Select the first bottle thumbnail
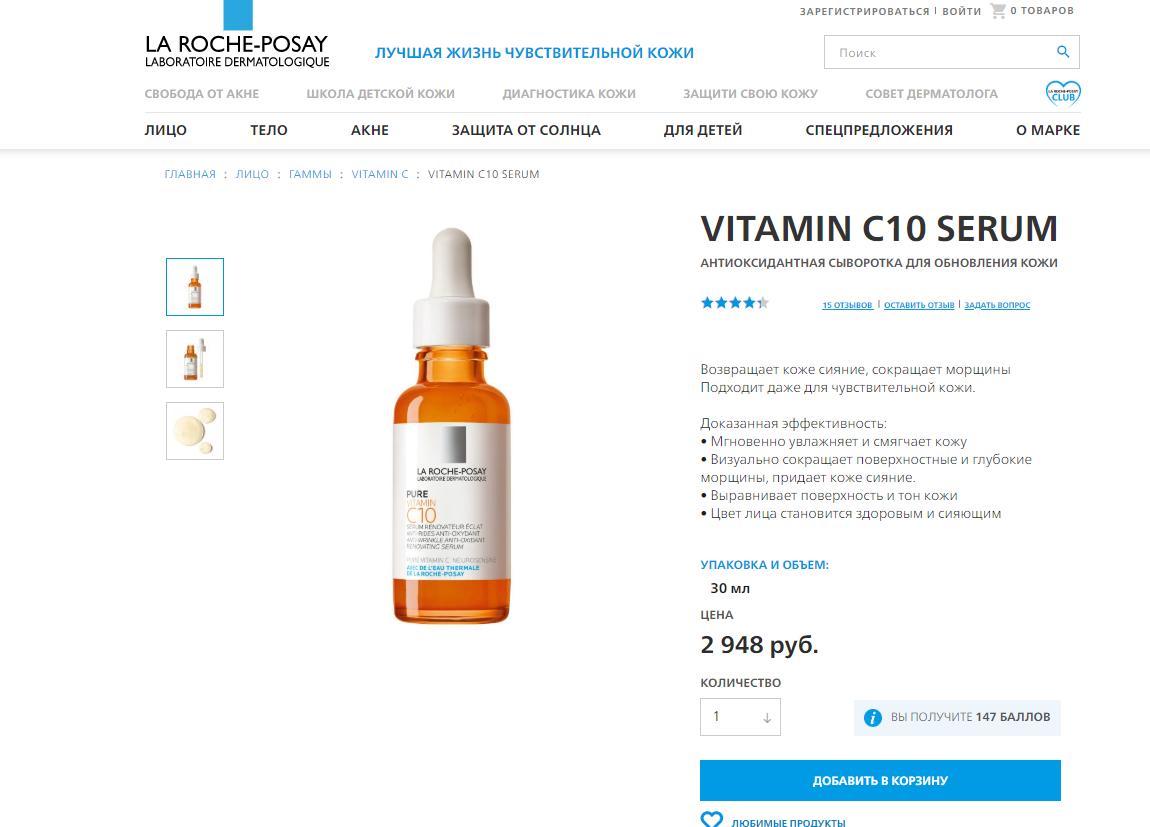1150x827 pixels. coord(195,287)
